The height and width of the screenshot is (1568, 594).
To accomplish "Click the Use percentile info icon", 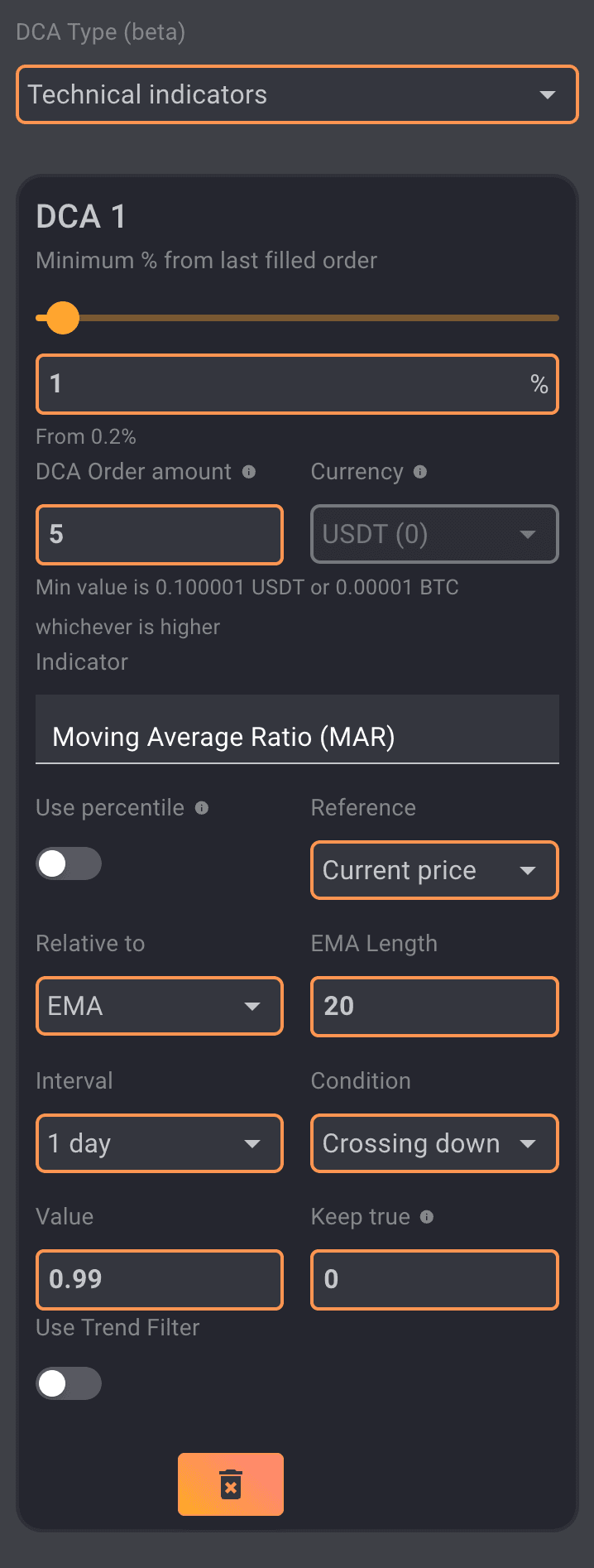I will pos(202,808).
